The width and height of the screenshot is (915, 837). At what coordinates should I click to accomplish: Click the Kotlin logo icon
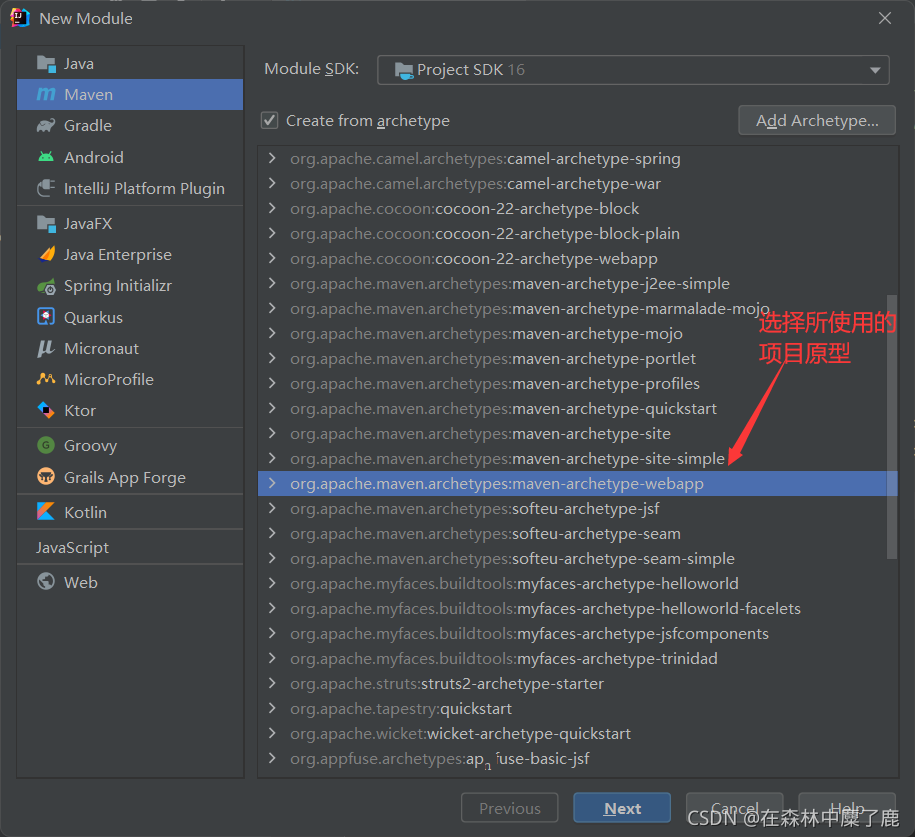46,512
